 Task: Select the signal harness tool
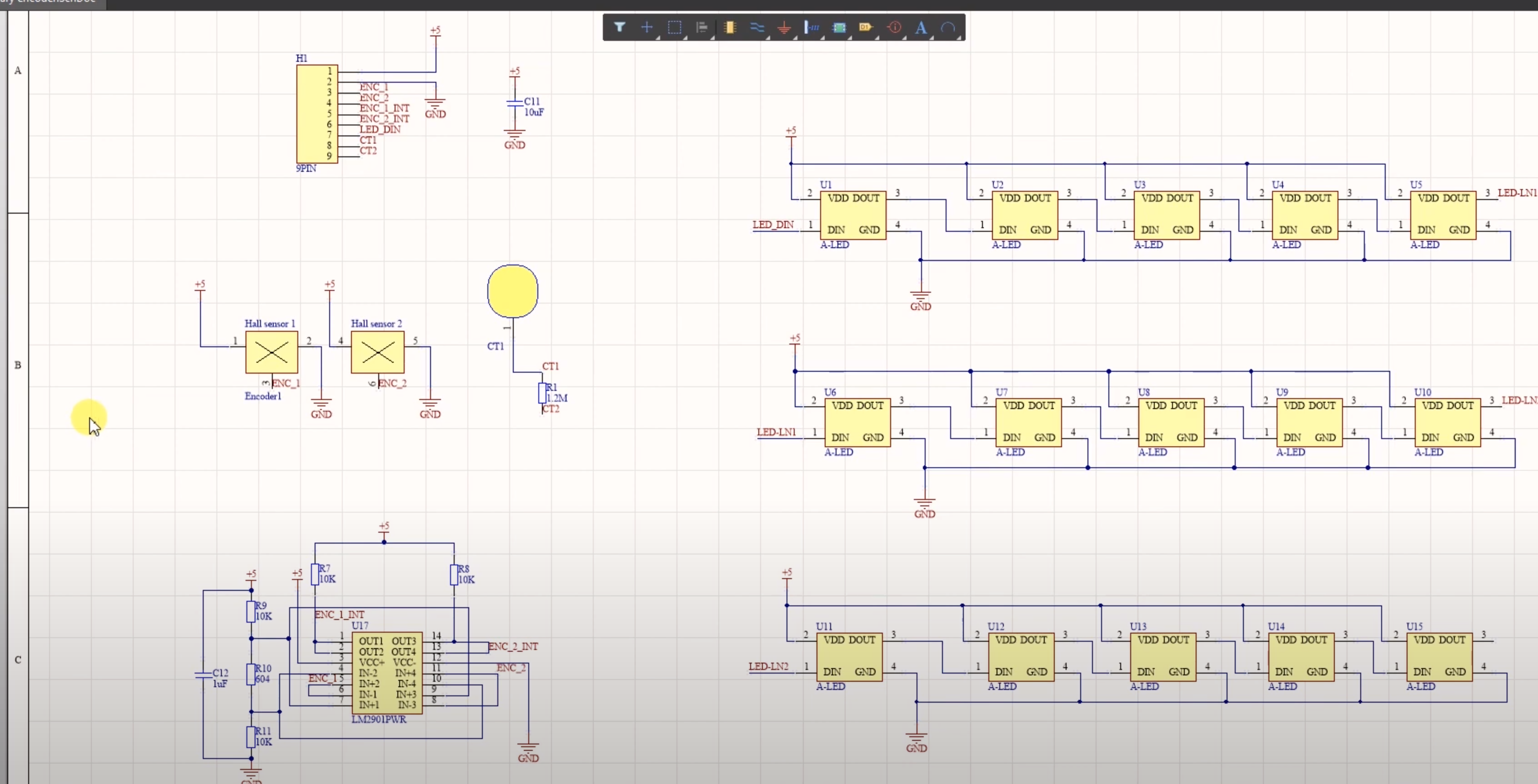812,27
